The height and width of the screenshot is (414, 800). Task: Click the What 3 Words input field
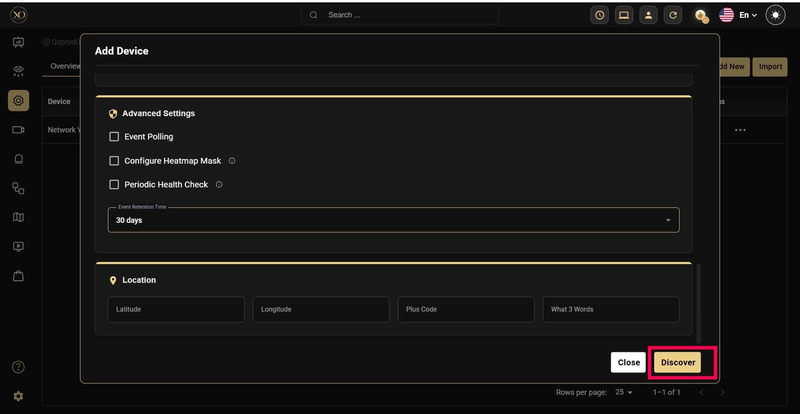611,309
